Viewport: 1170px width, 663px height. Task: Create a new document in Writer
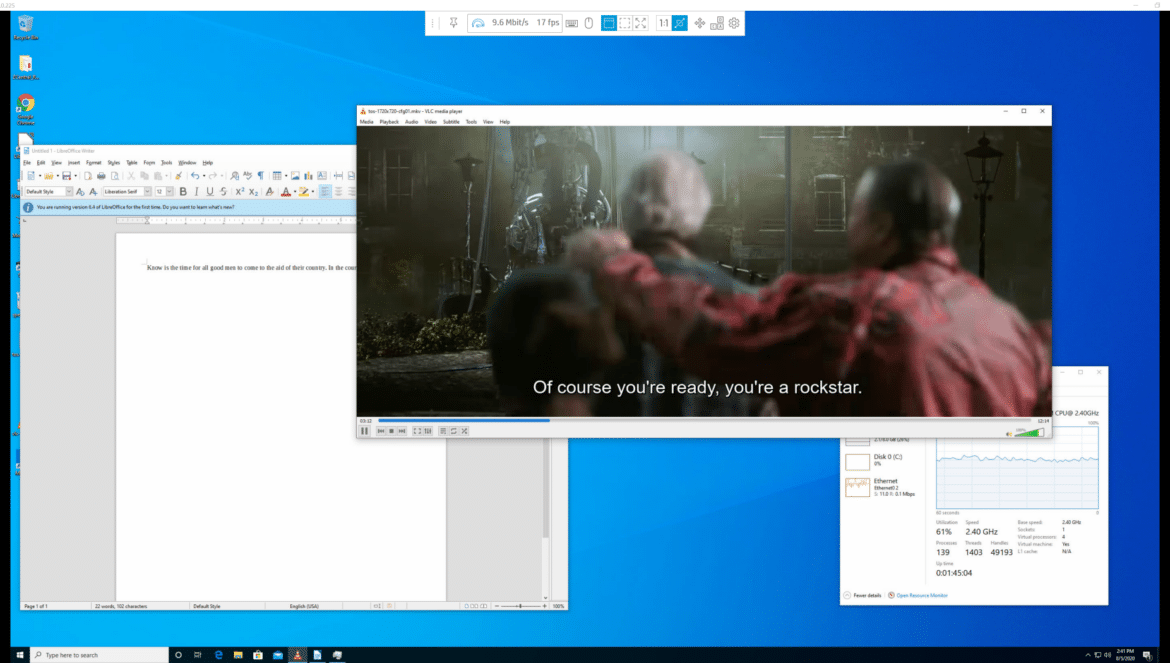(31, 176)
